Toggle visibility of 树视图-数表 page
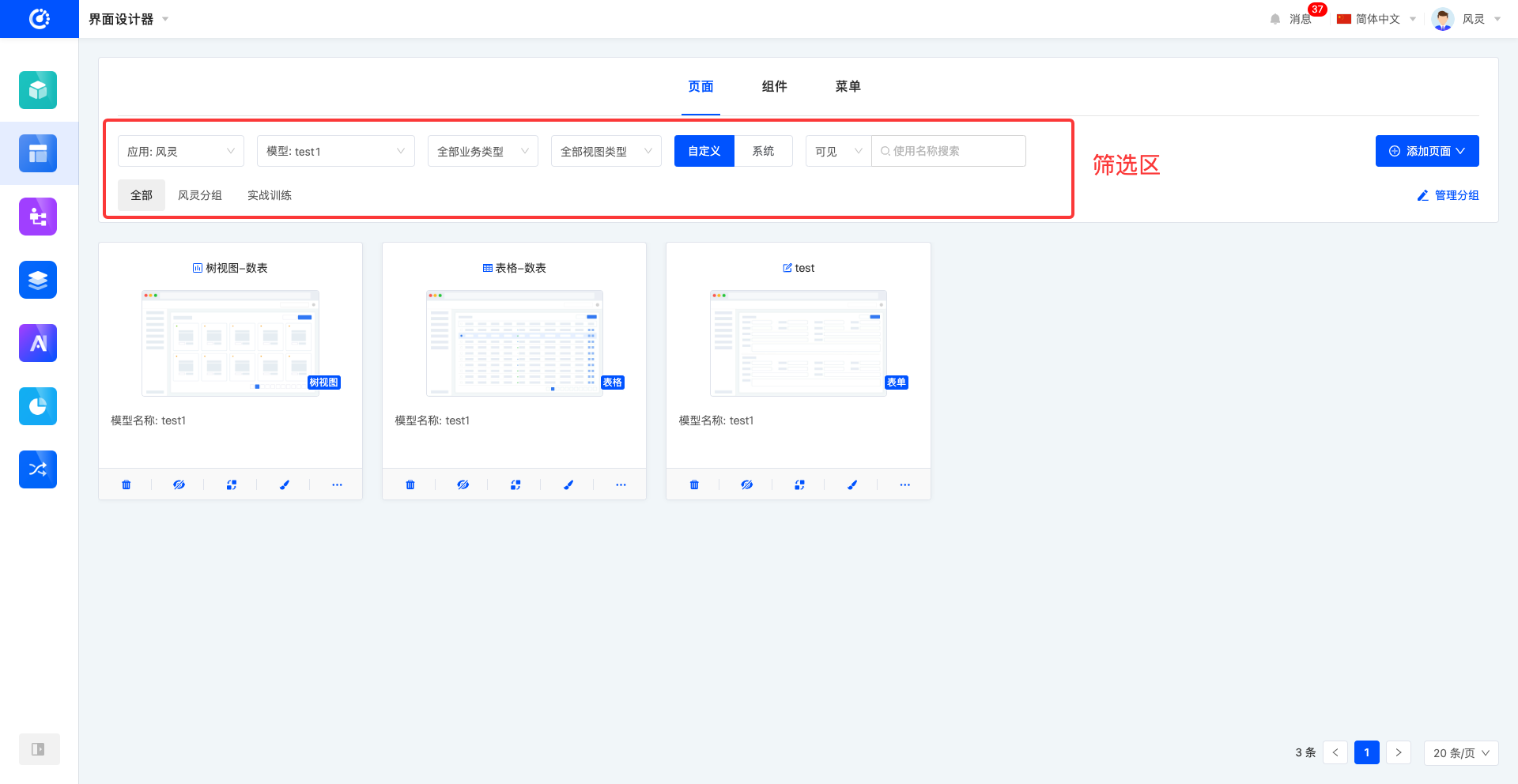 tap(179, 484)
